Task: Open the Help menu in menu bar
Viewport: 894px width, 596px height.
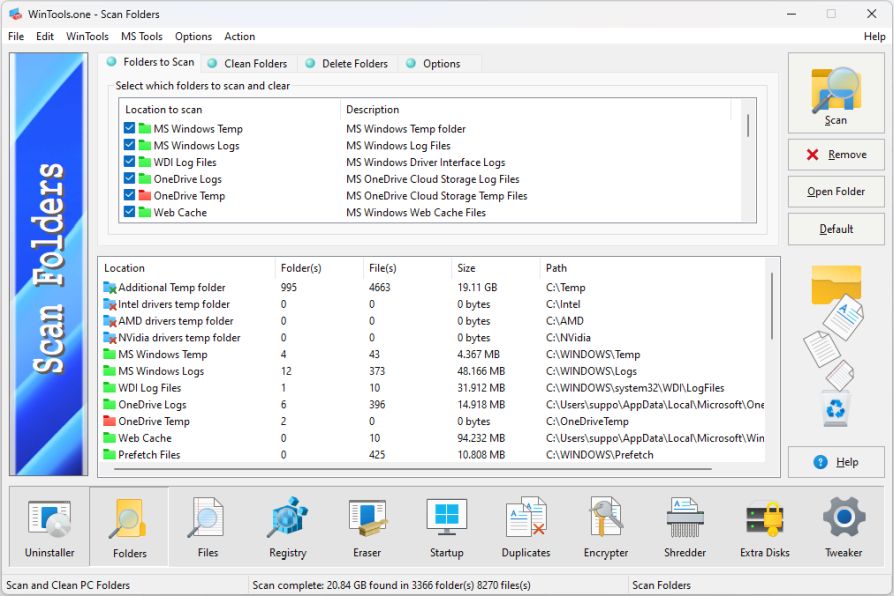Action: tap(874, 37)
